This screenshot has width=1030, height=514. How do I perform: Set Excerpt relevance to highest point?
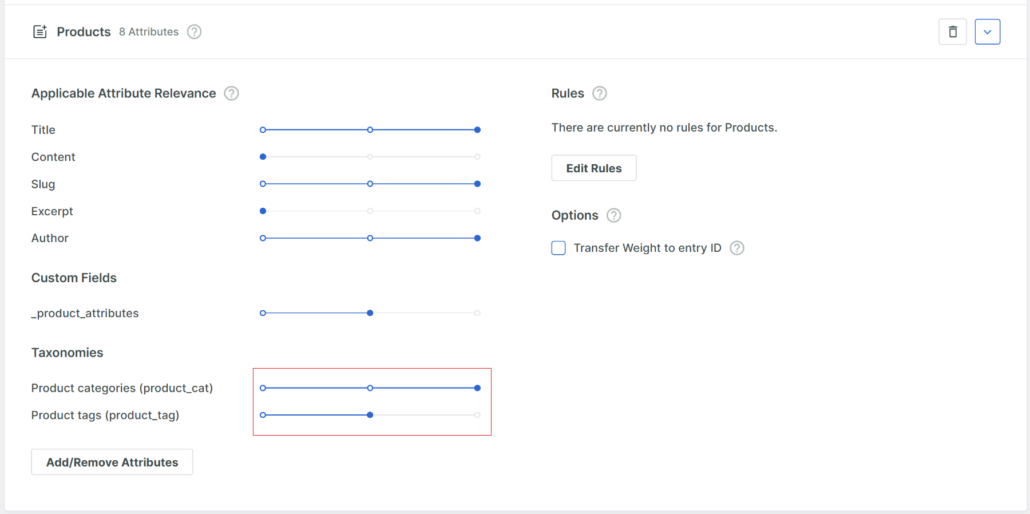click(x=478, y=211)
